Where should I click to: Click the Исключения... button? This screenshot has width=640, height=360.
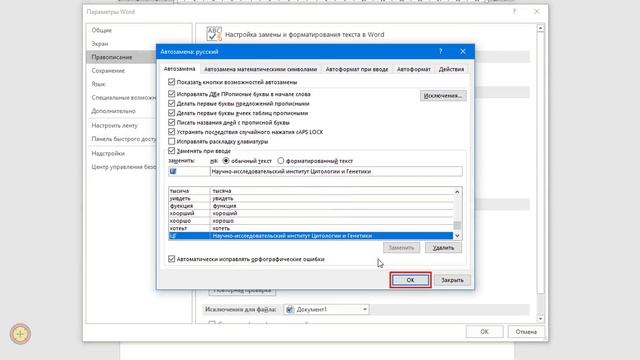click(x=443, y=96)
